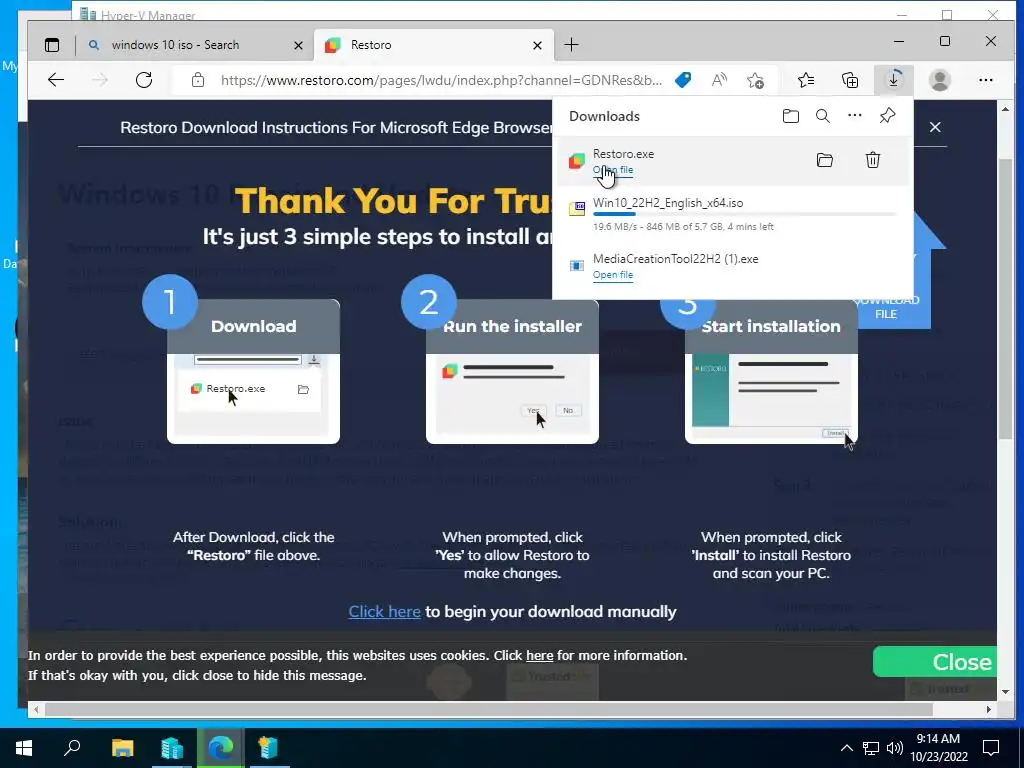Switch to Microsoft Edge on taskbar

220,748
